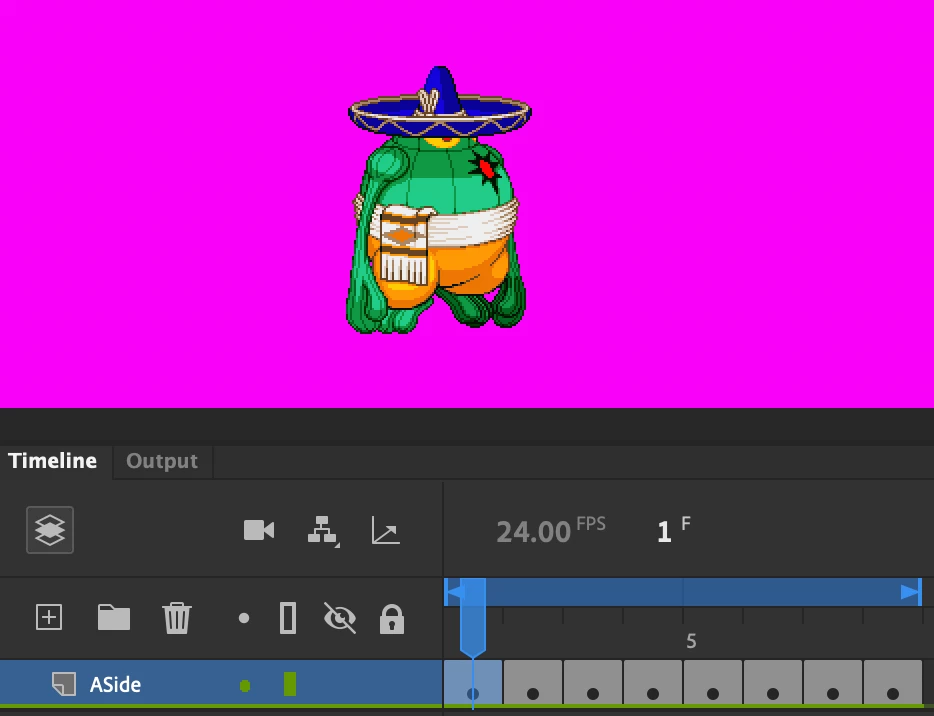Click the frame 5 label on ruler

691,641
